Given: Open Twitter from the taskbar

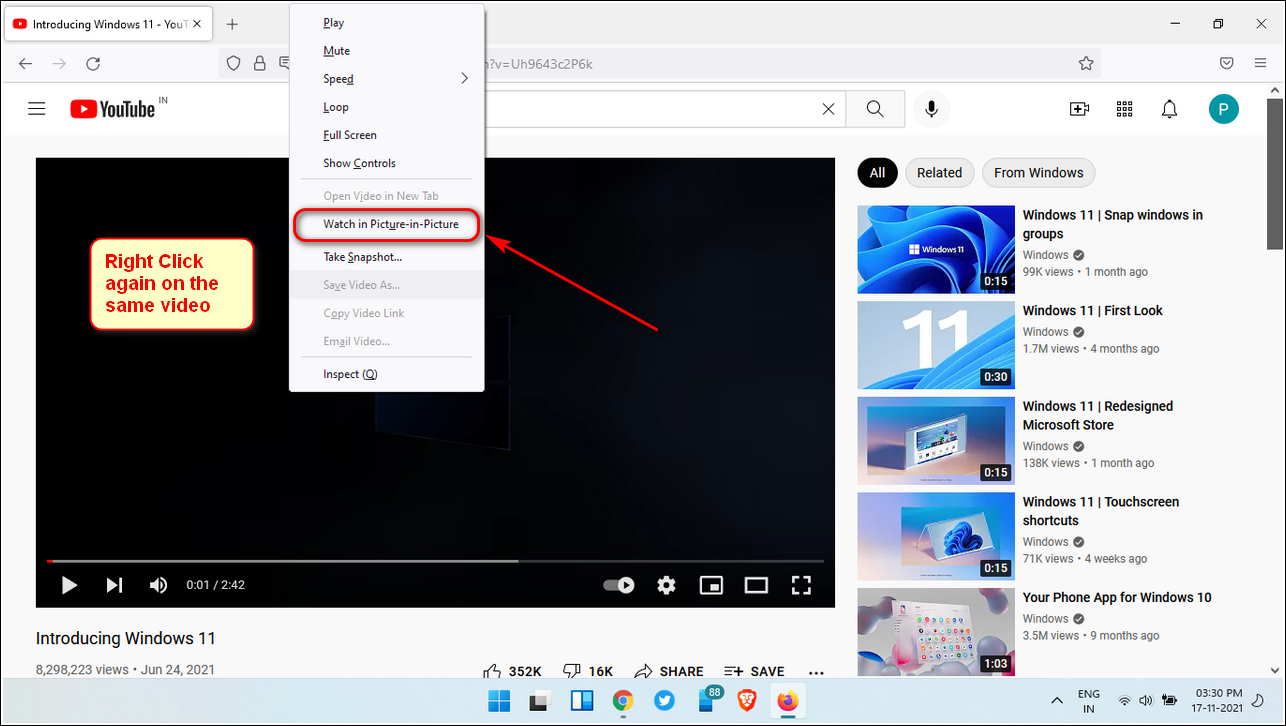Looking at the screenshot, I should 664,700.
